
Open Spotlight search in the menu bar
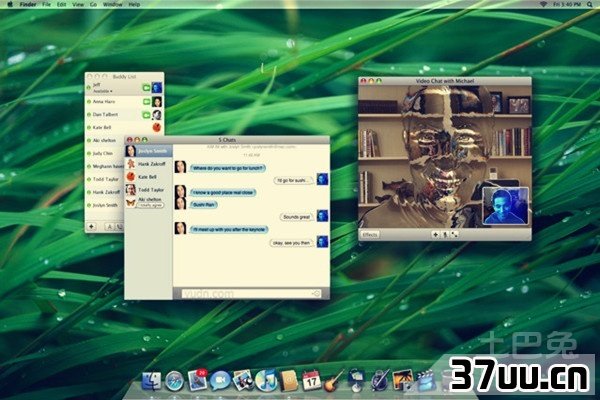(x=590, y=4)
